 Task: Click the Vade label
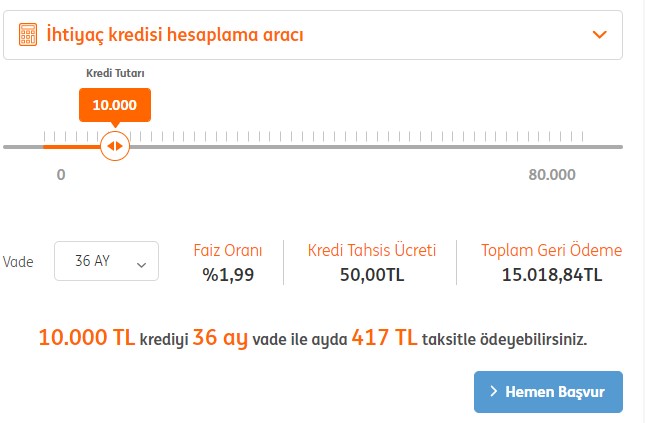coord(18,262)
